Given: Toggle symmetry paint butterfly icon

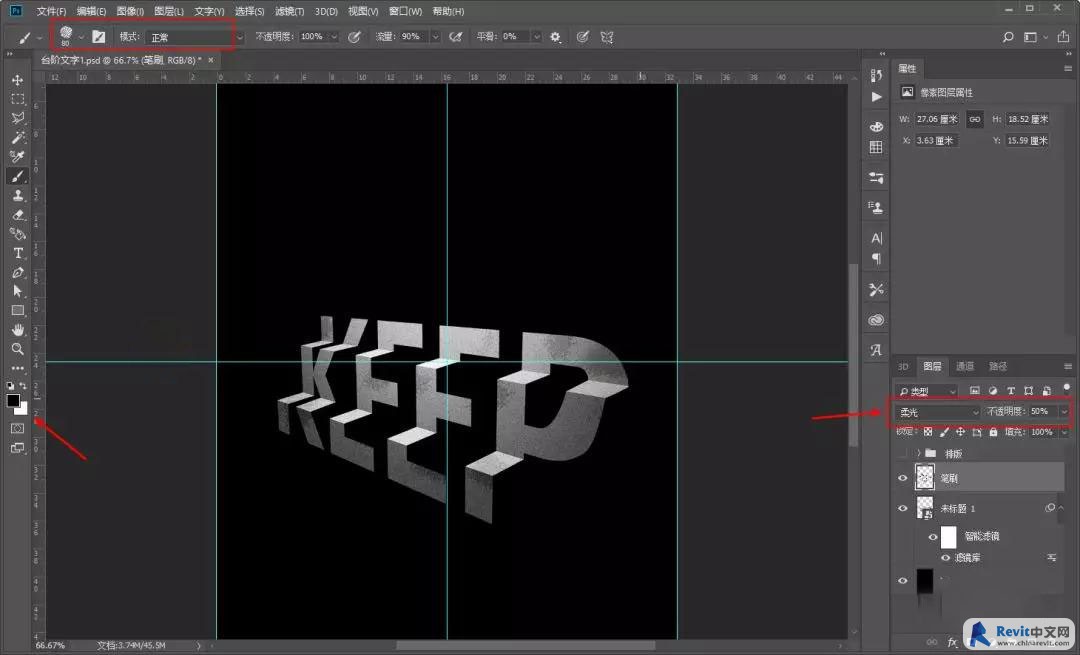Looking at the screenshot, I should coord(607,37).
